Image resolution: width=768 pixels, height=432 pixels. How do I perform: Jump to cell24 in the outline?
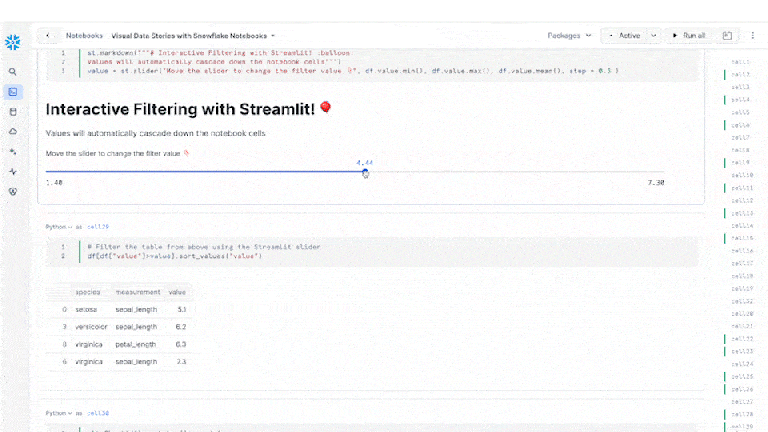(x=742, y=364)
